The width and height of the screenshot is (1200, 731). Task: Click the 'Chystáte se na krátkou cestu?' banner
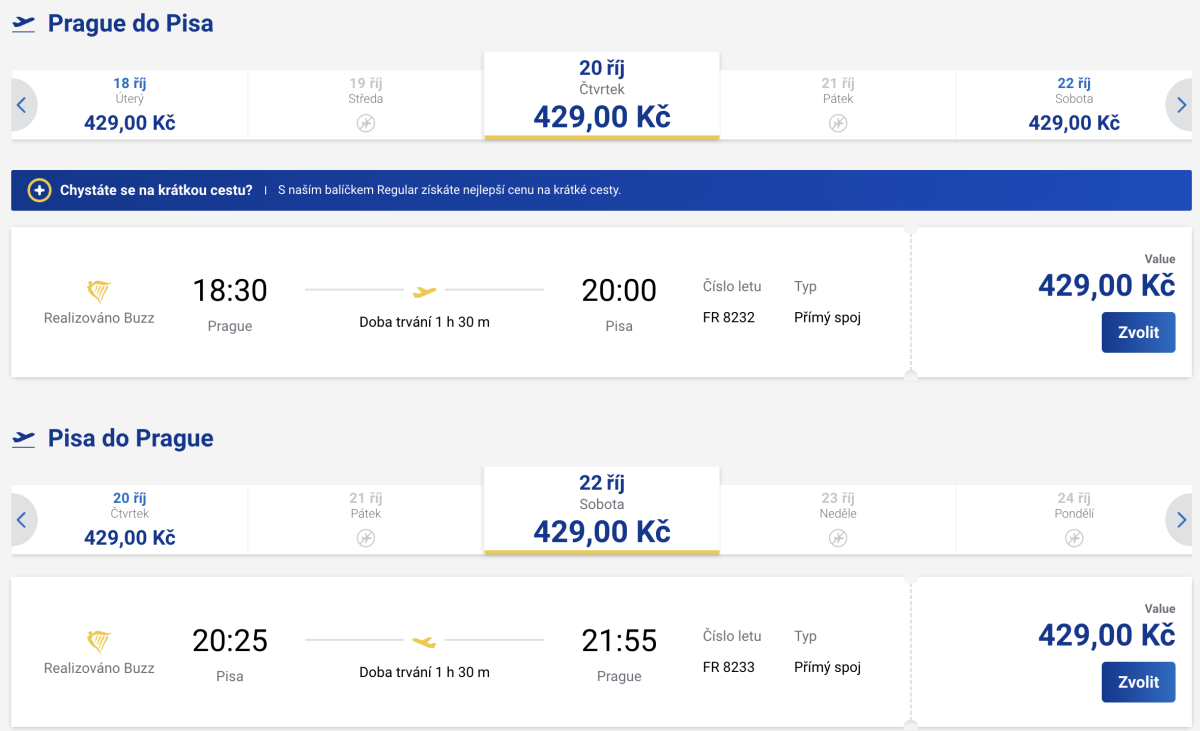point(156,190)
